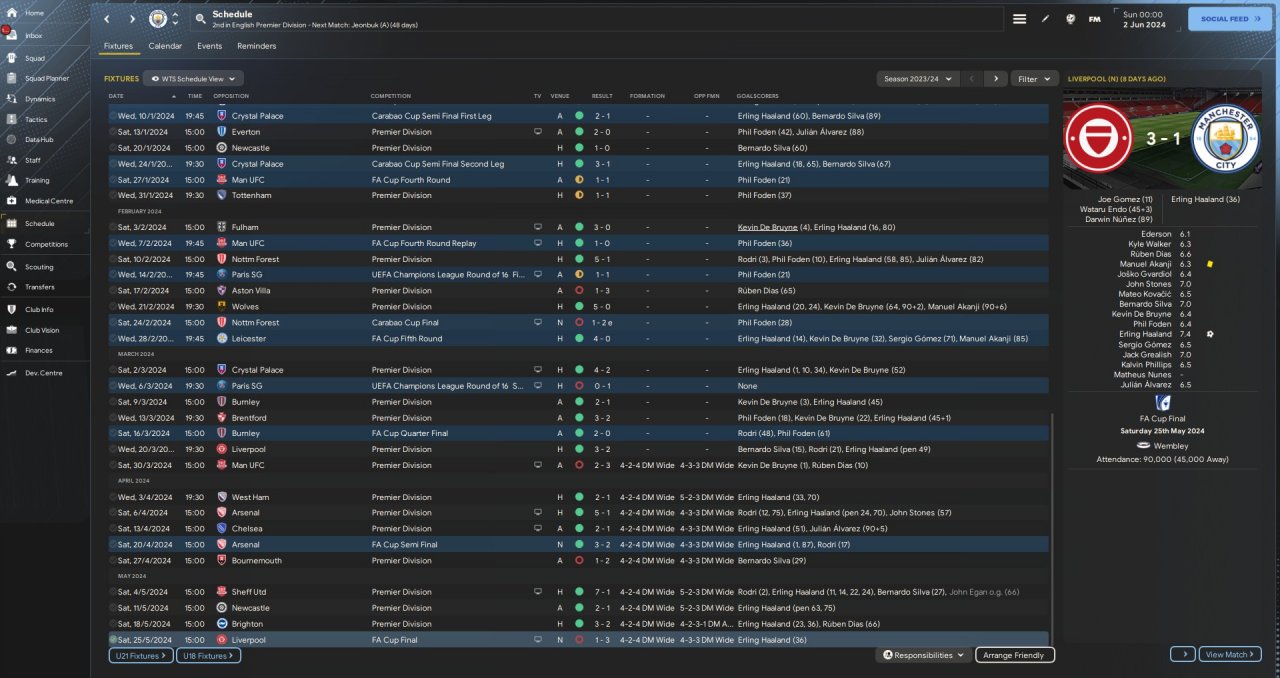Go forward with the right arrow

pyautogui.click(x=132, y=19)
